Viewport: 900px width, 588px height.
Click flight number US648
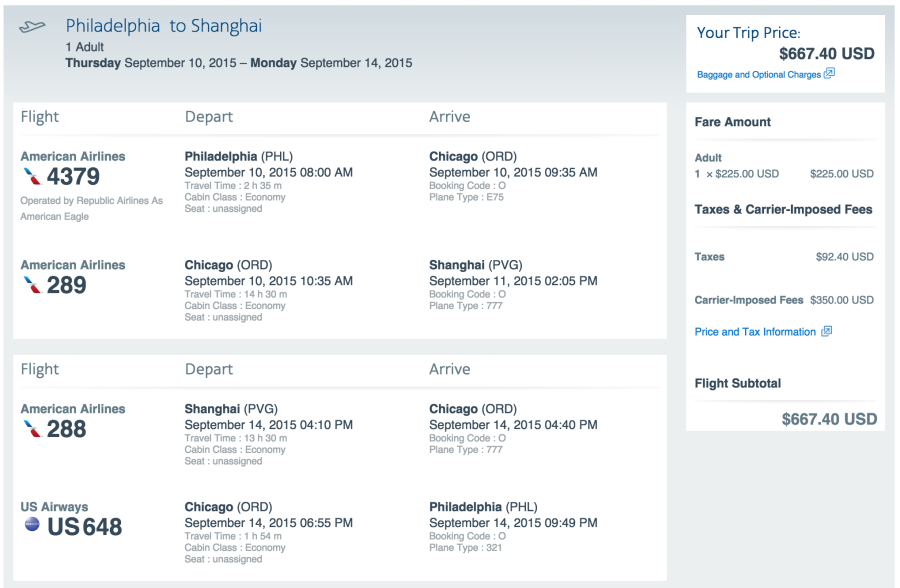(x=84, y=527)
